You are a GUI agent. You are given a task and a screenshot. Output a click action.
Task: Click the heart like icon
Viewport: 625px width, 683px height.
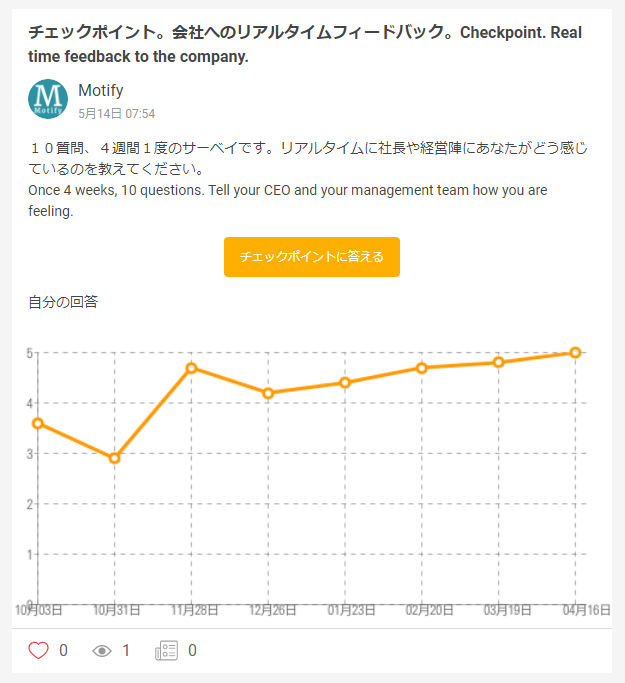tap(38, 650)
